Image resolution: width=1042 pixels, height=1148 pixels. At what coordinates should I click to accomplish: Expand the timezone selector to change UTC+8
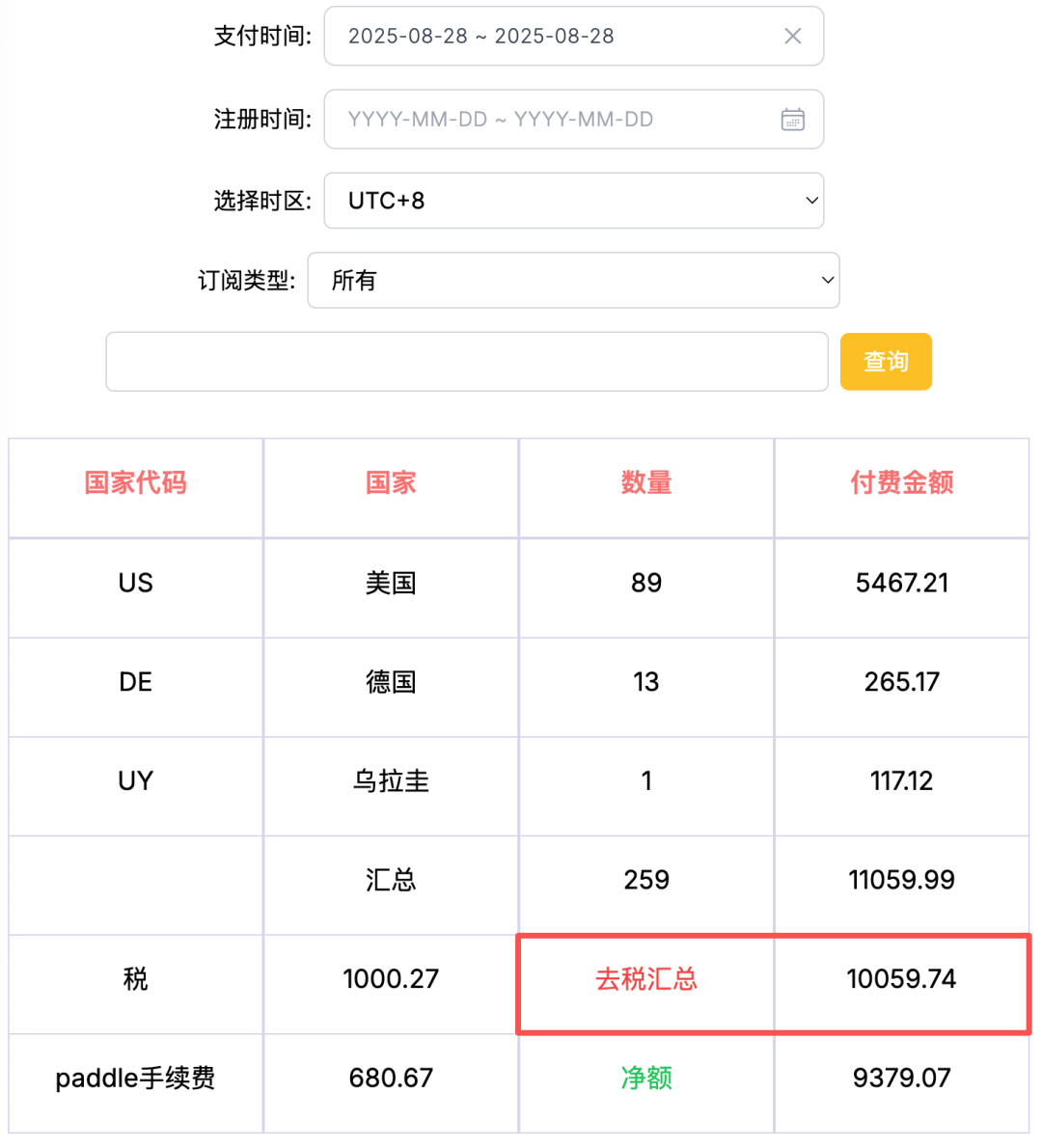point(574,201)
